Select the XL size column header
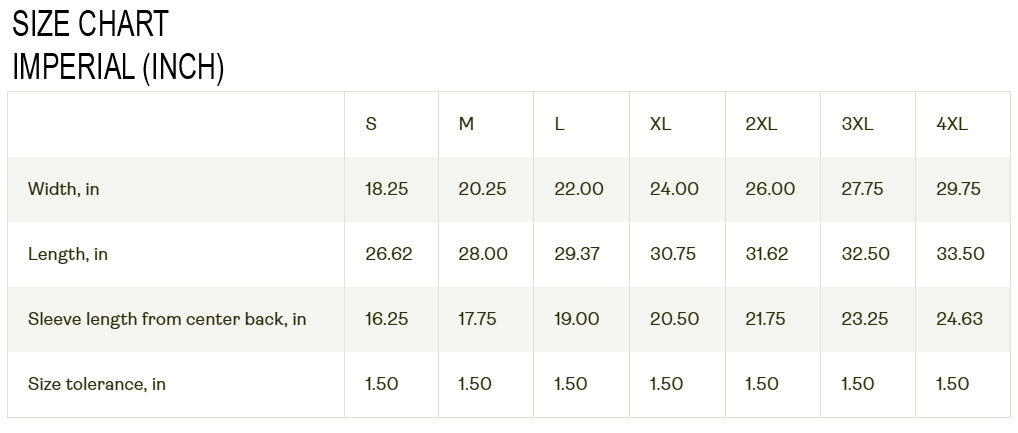Viewport: 1018px width, 433px height. pos(660,124)
